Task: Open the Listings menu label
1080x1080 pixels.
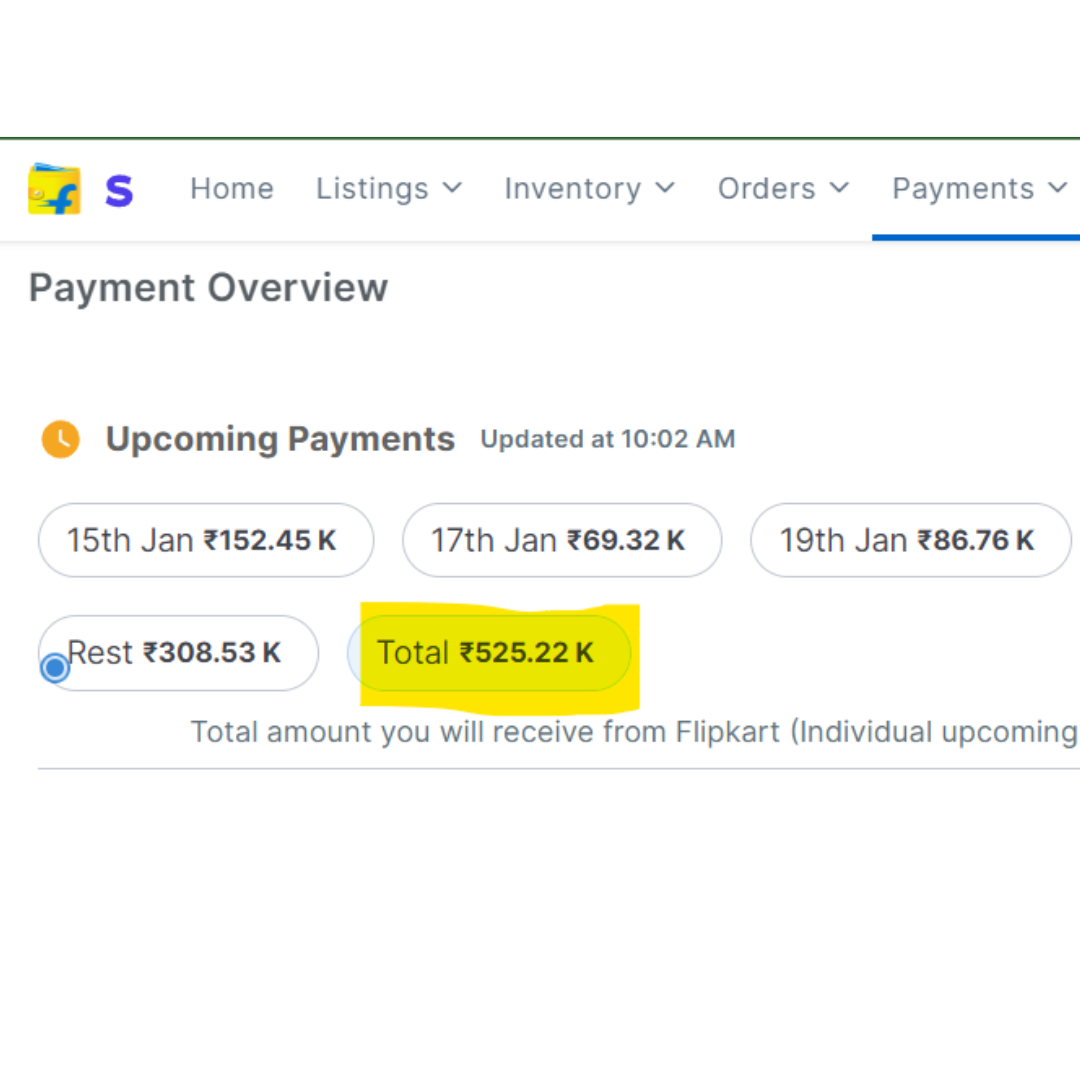Action: coord(372,189)
